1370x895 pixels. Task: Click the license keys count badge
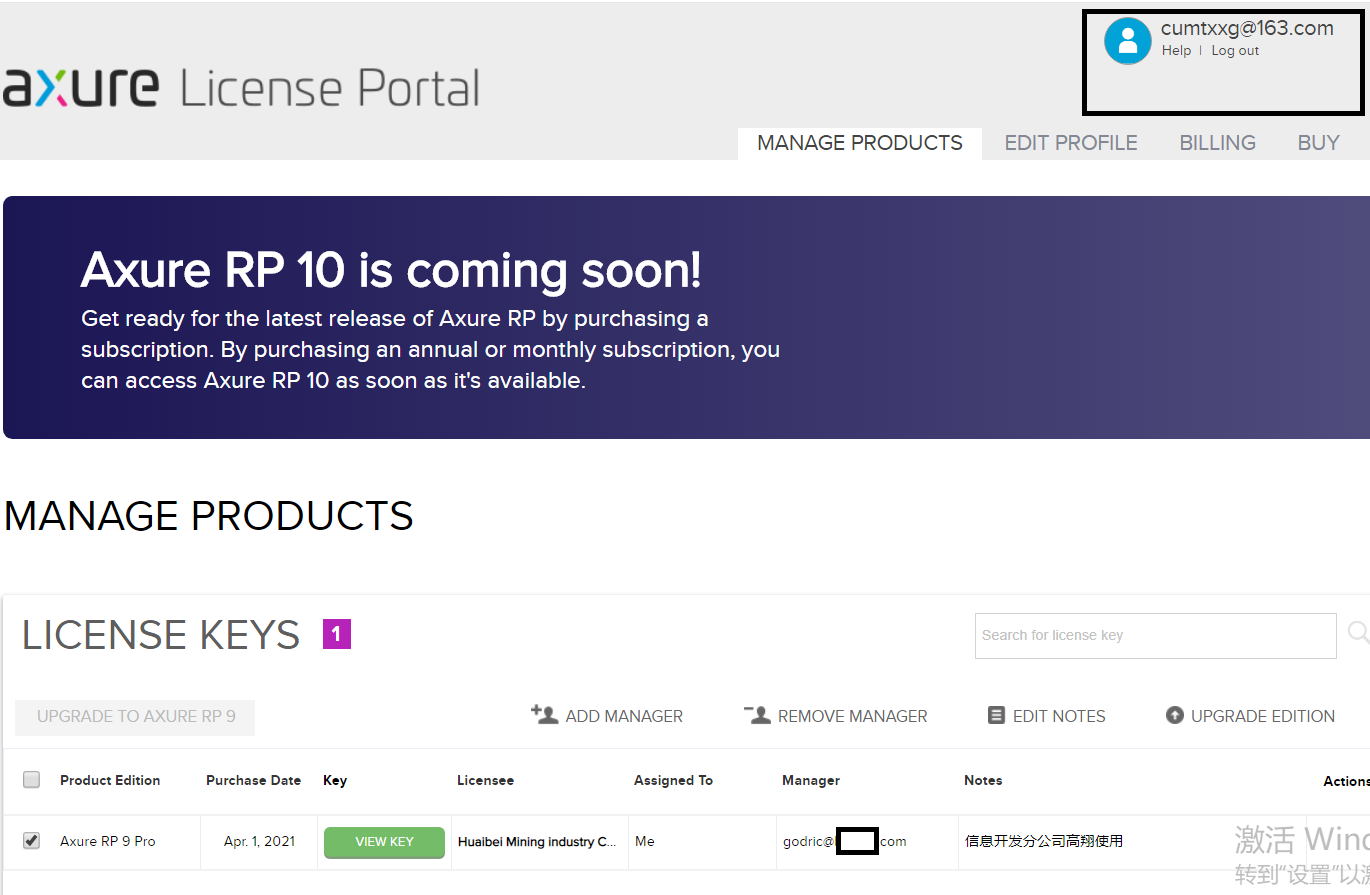(337, 634)
